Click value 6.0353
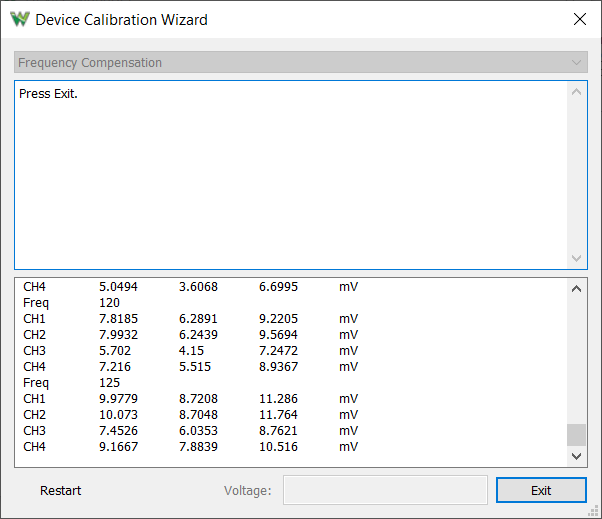 pos(198,431)
